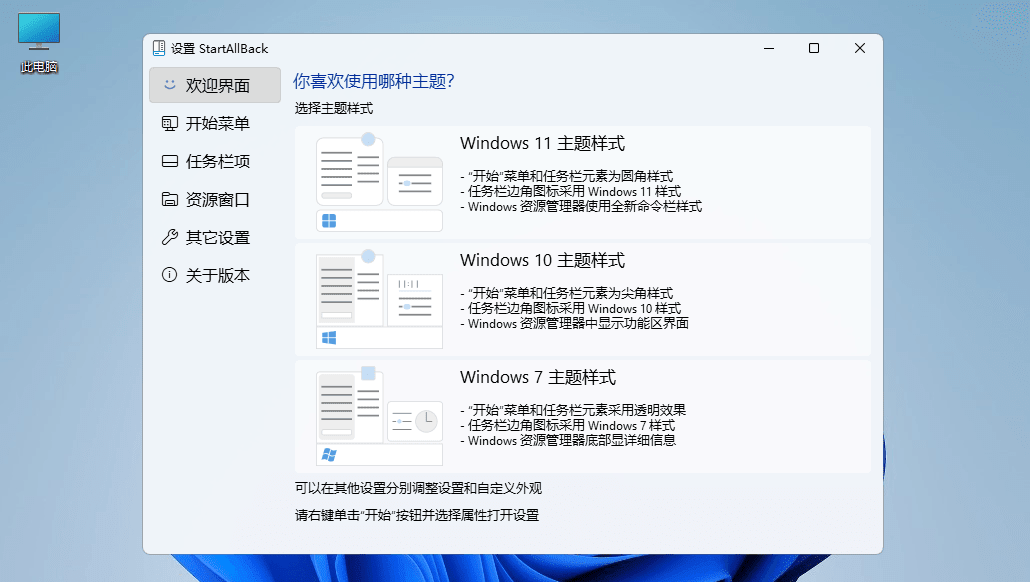Click the heading 你喜欢使用哪种主题?
Screen dimensions: 1030x582
tap(374, 81)
